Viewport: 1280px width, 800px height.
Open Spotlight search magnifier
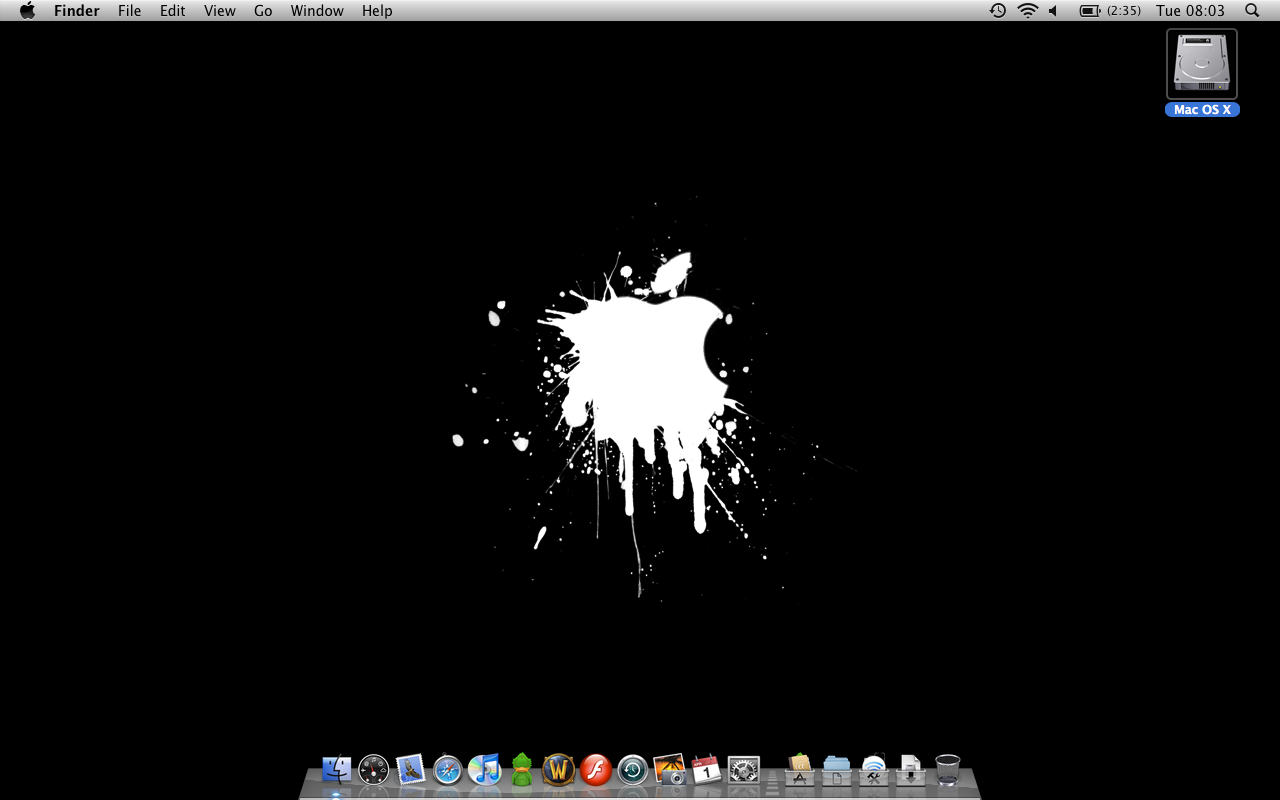[1252, 11]
